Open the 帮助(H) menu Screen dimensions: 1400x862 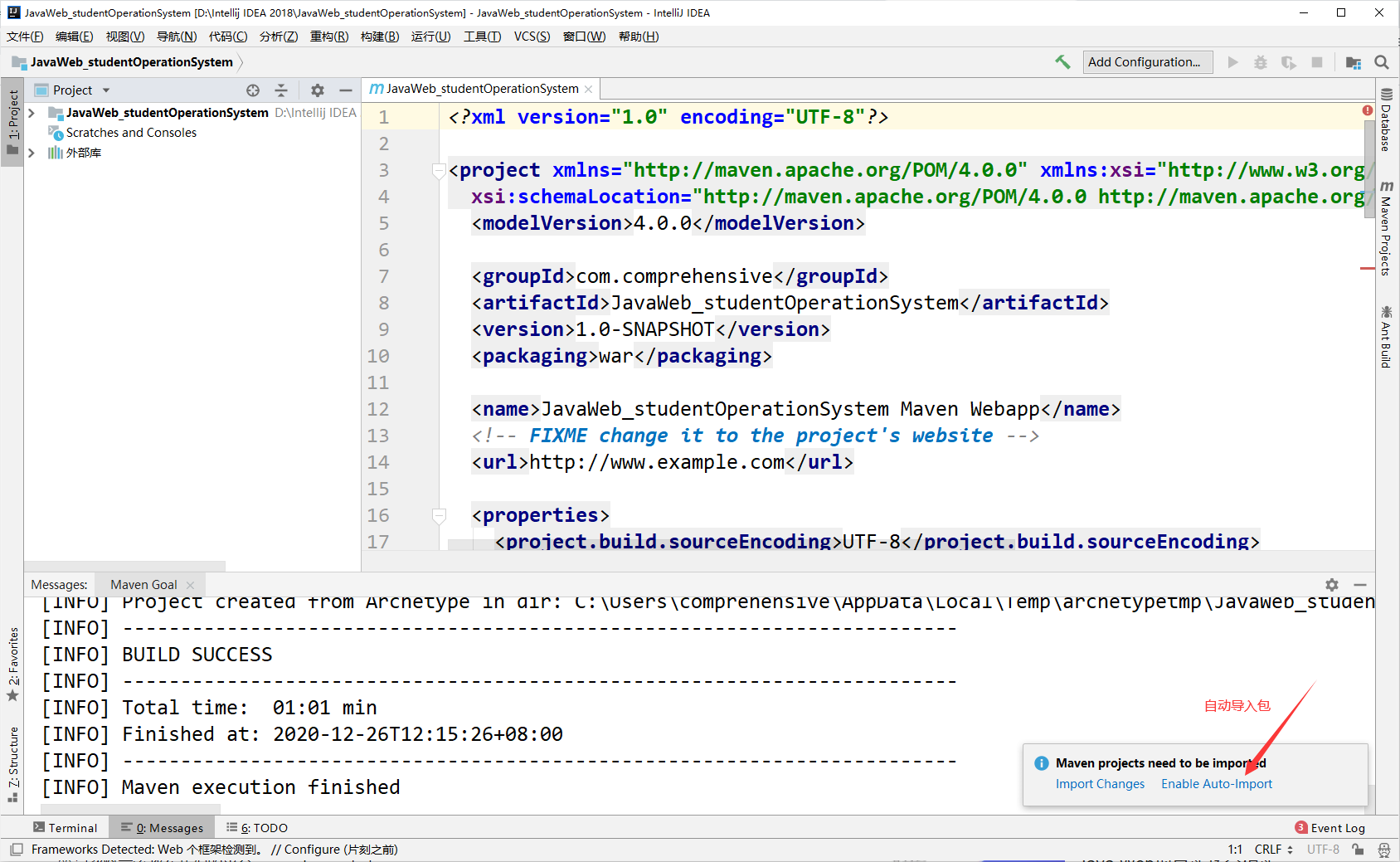639,37
